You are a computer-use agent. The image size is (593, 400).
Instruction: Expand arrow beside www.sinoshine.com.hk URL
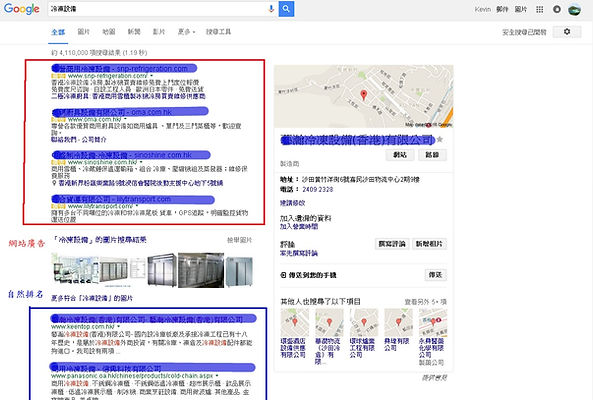coord(141,163)
